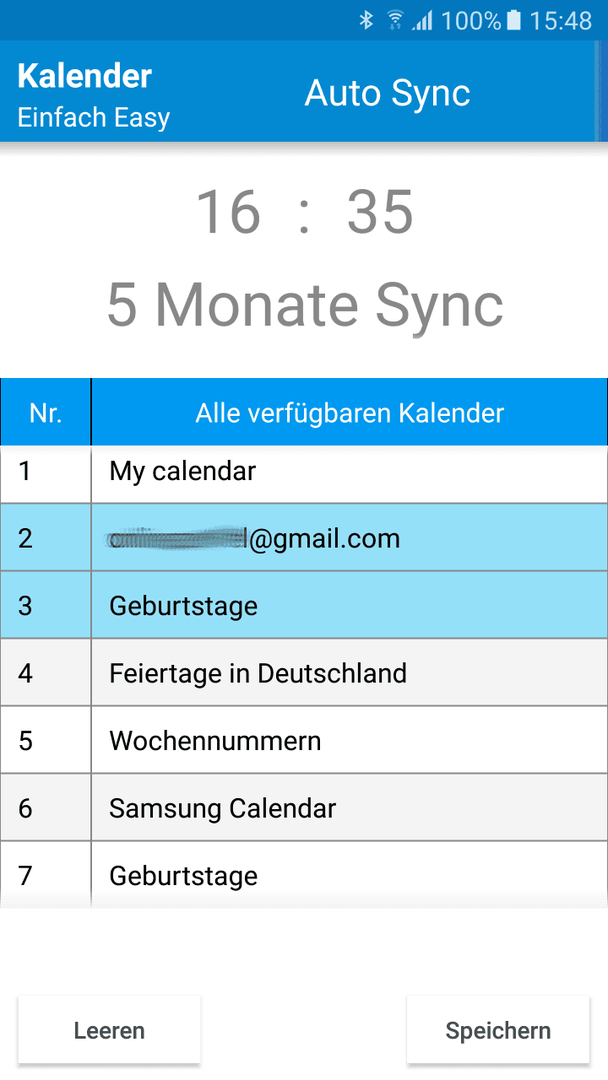
Task: Tap the battery icon in status bar
Action: [x=514, y=21]
